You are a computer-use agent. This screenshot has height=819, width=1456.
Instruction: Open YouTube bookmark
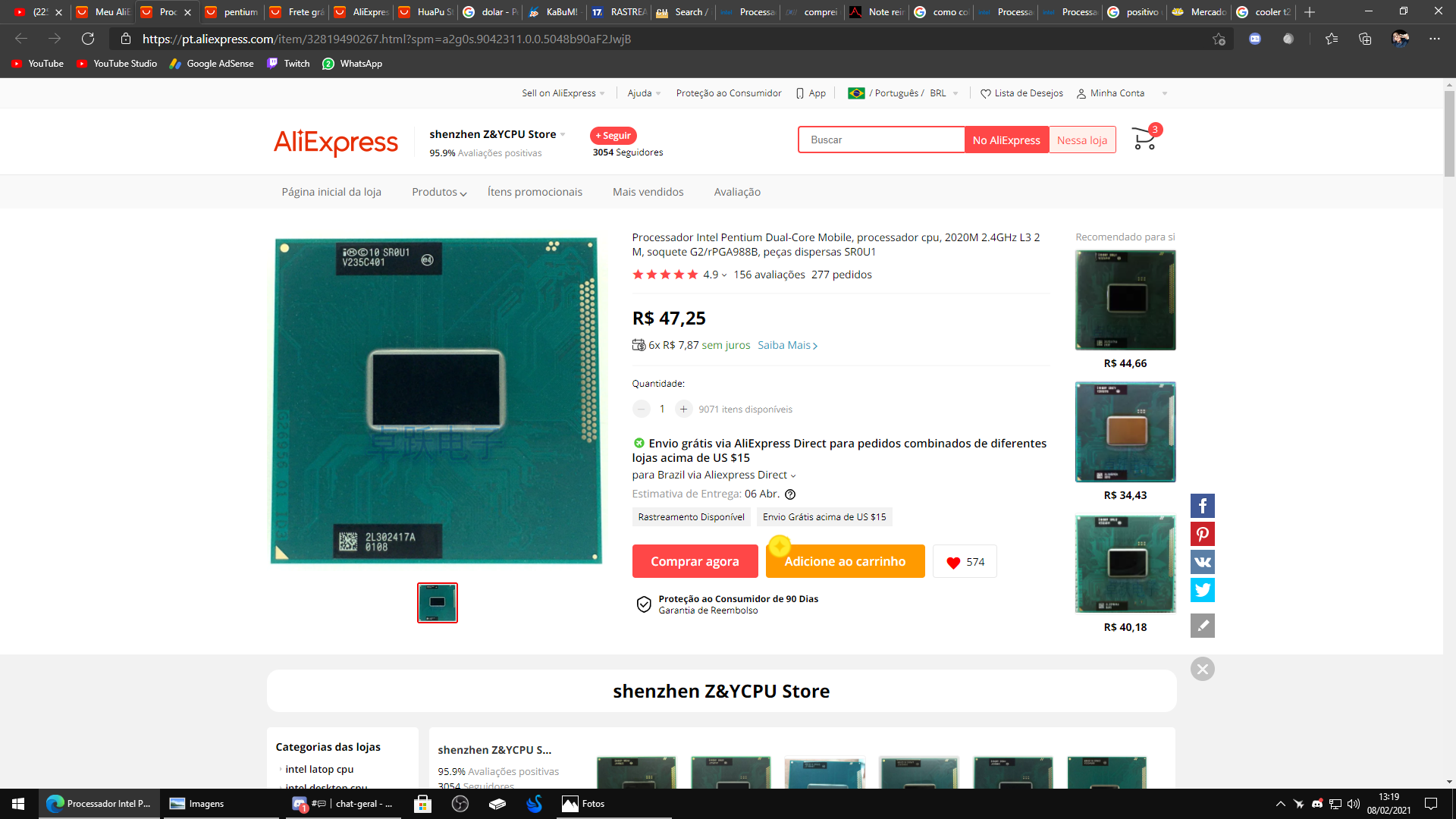[38, 64]
